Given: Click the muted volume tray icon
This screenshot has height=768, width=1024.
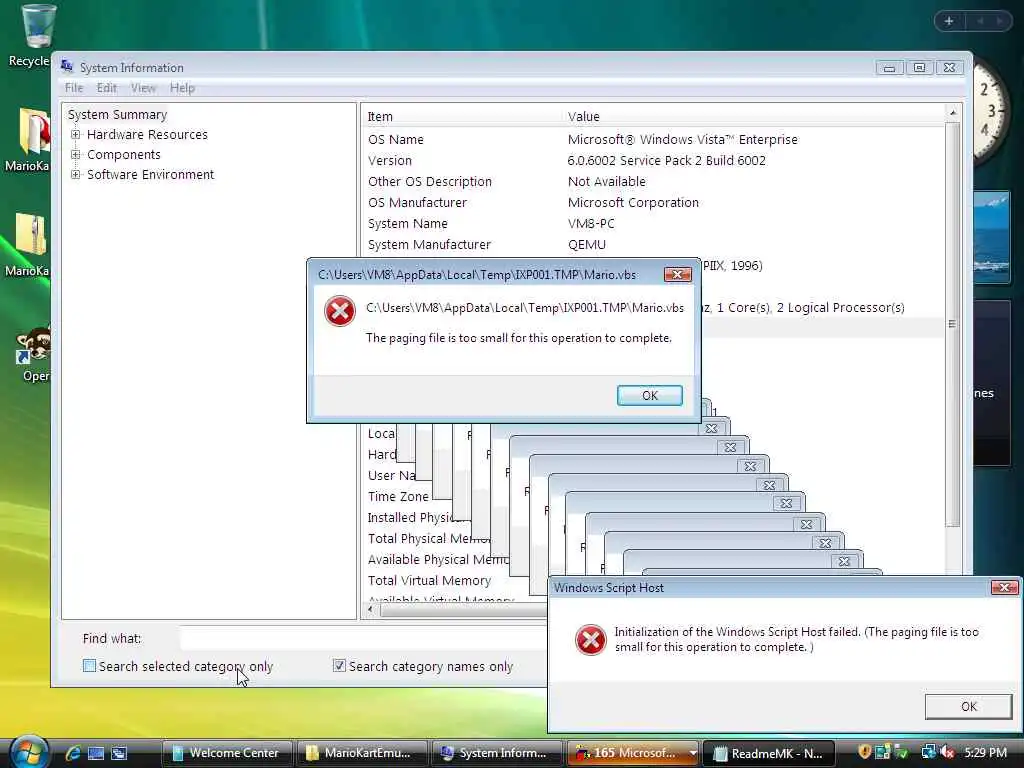Looking at the screenshot, I should 948,752.
